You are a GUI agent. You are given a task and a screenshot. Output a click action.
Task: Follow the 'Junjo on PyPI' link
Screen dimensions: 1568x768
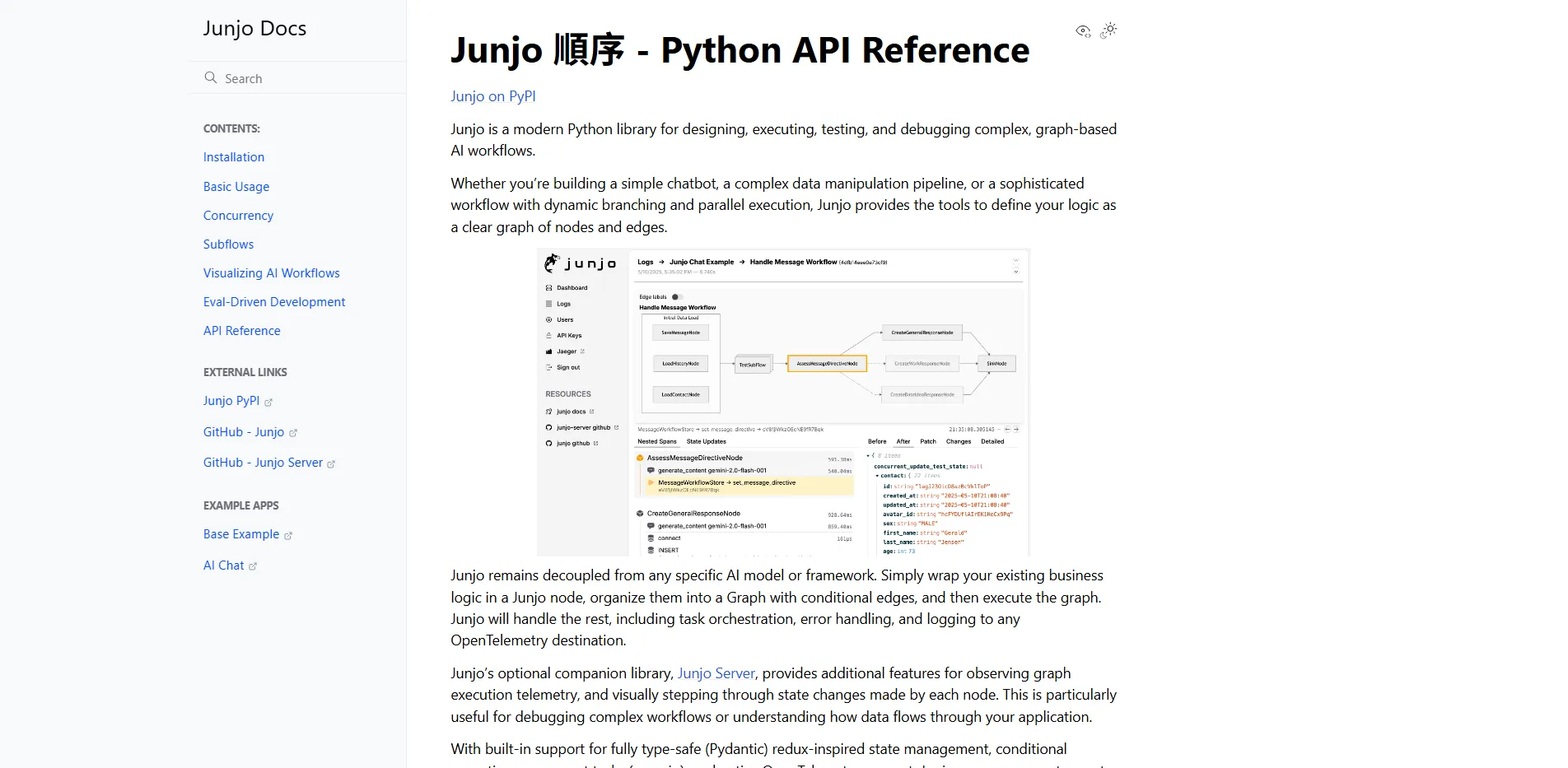[x=492, y=96]
